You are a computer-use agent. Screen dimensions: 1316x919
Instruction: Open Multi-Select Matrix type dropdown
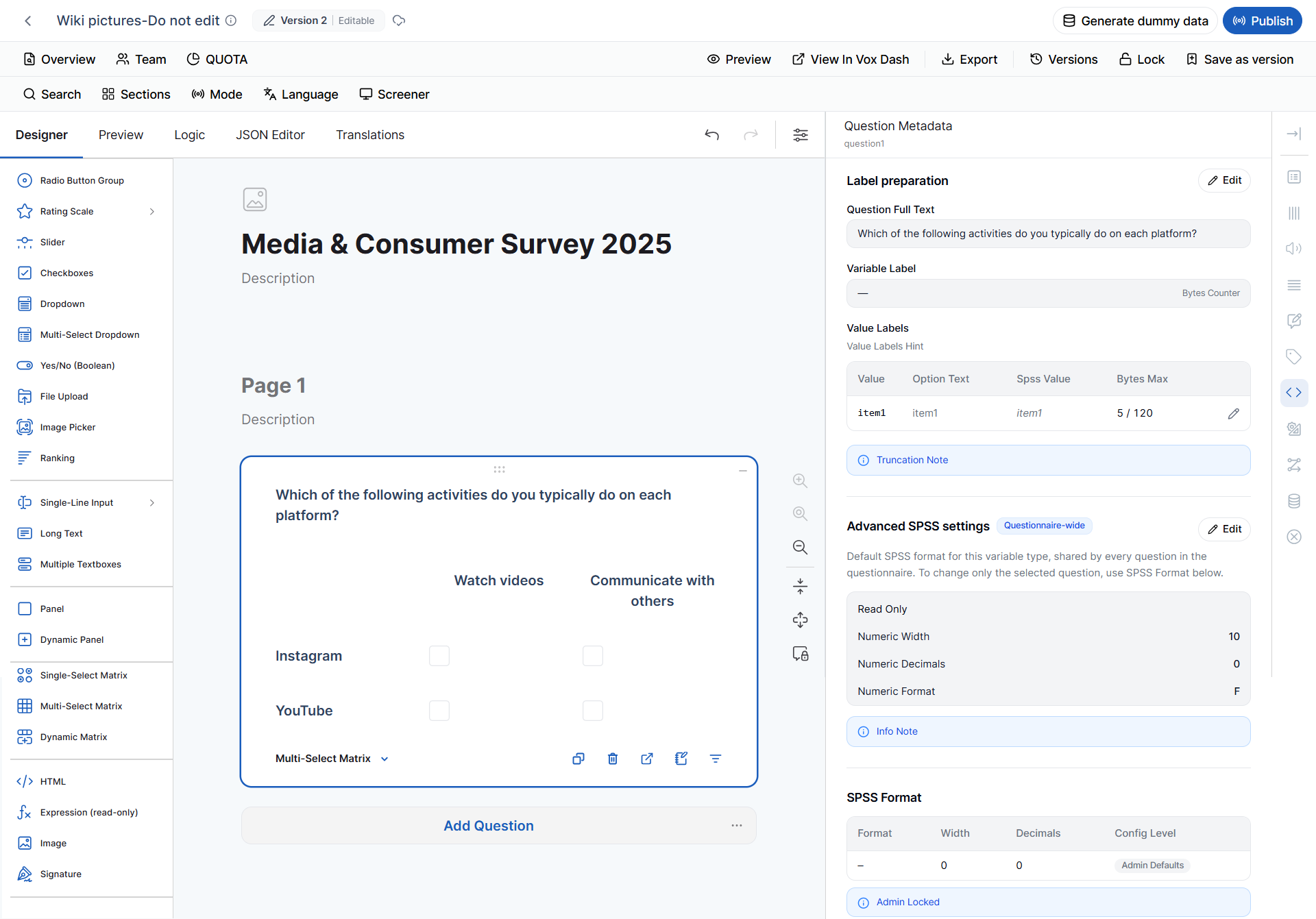tap(332, 759)
